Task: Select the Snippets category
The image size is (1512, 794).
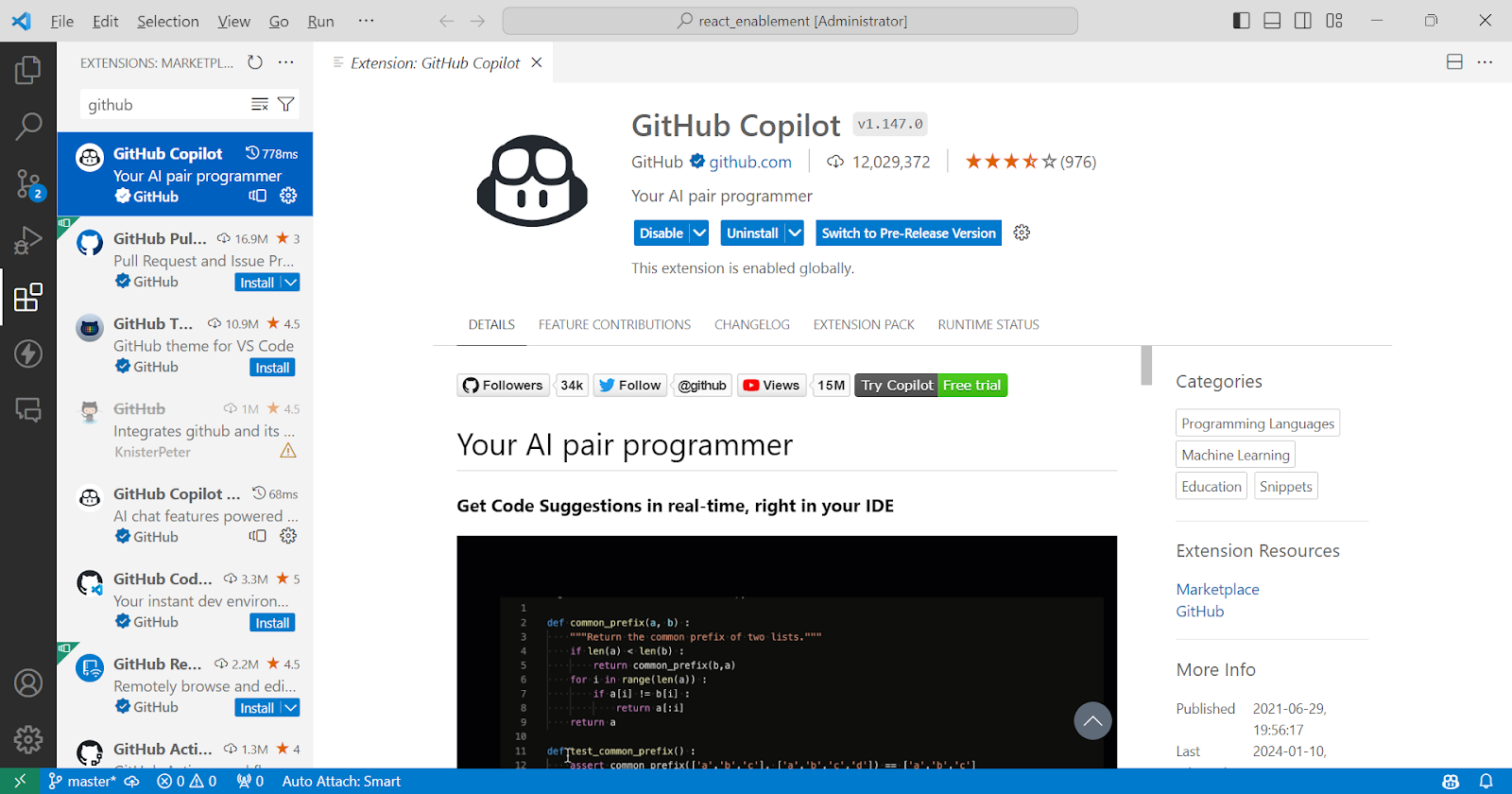Action: tap(1285, 486)
